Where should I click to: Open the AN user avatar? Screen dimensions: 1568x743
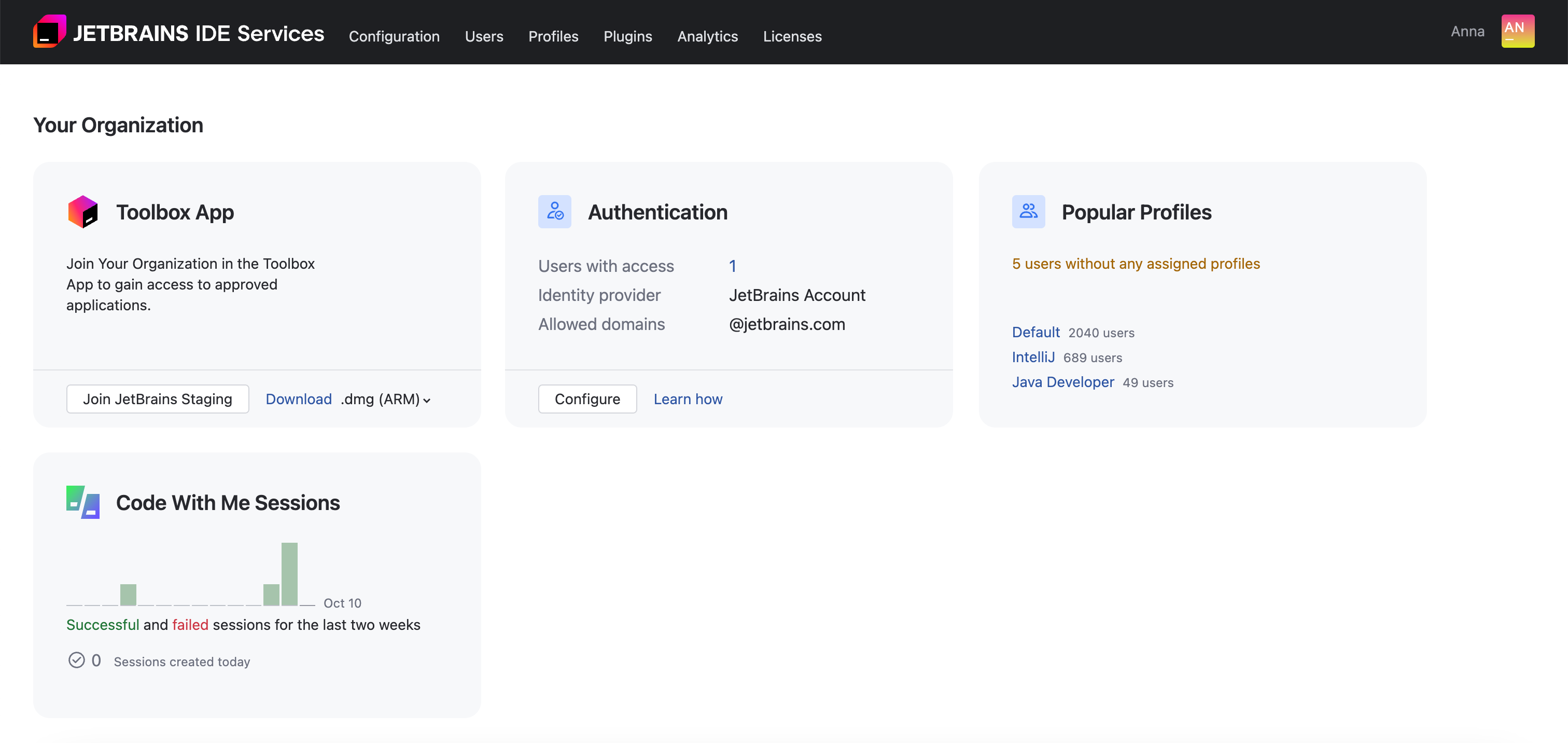[1518, 31]
